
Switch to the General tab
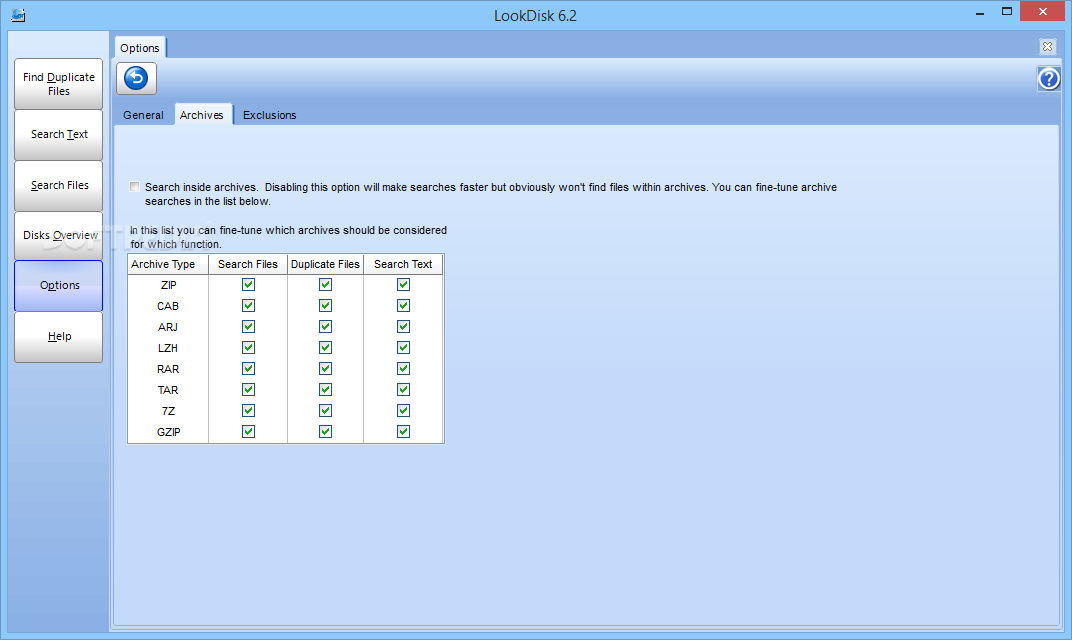(144, 115)
